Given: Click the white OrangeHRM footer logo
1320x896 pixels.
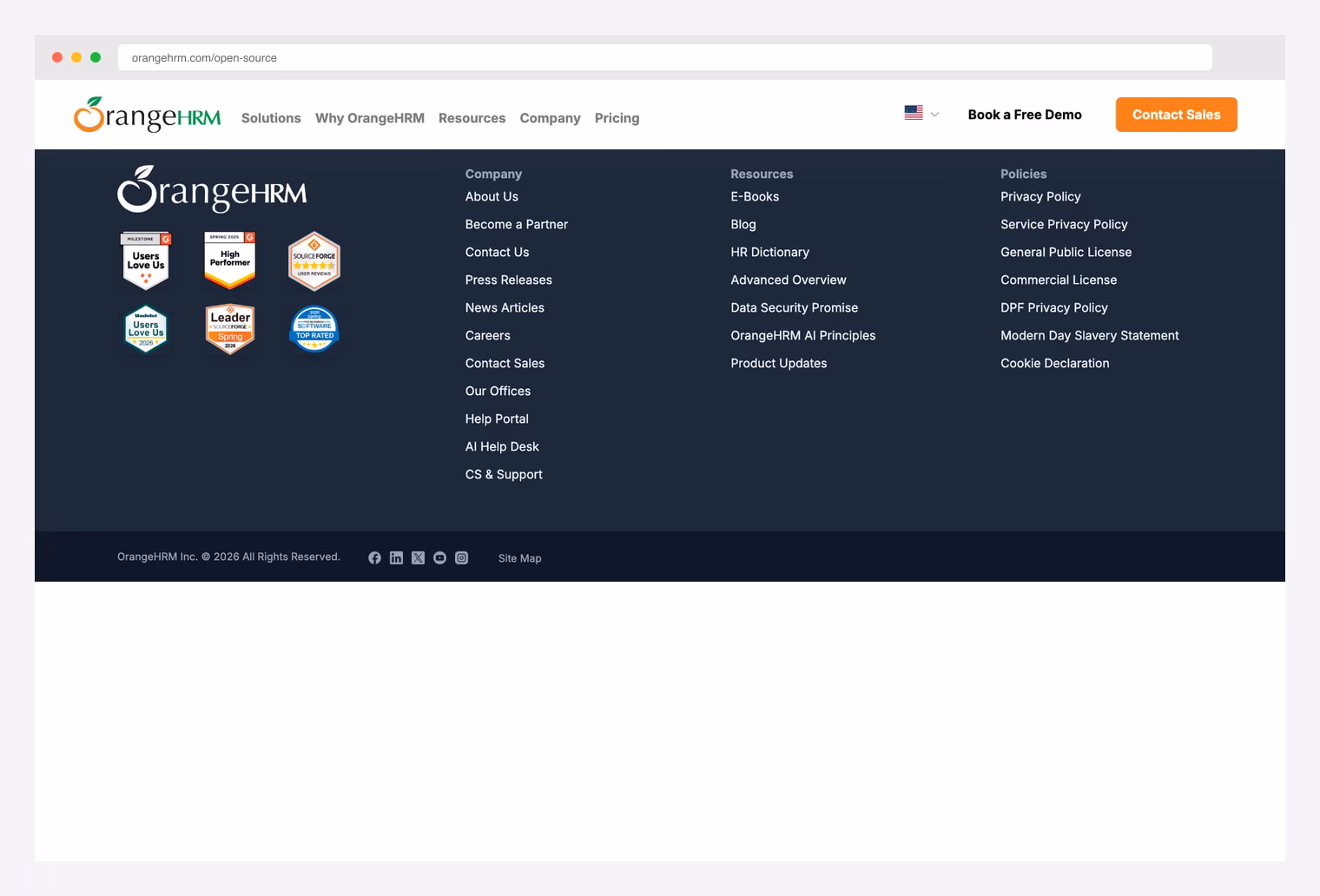Looking at the screenshot, I should [x=212, y=189].
